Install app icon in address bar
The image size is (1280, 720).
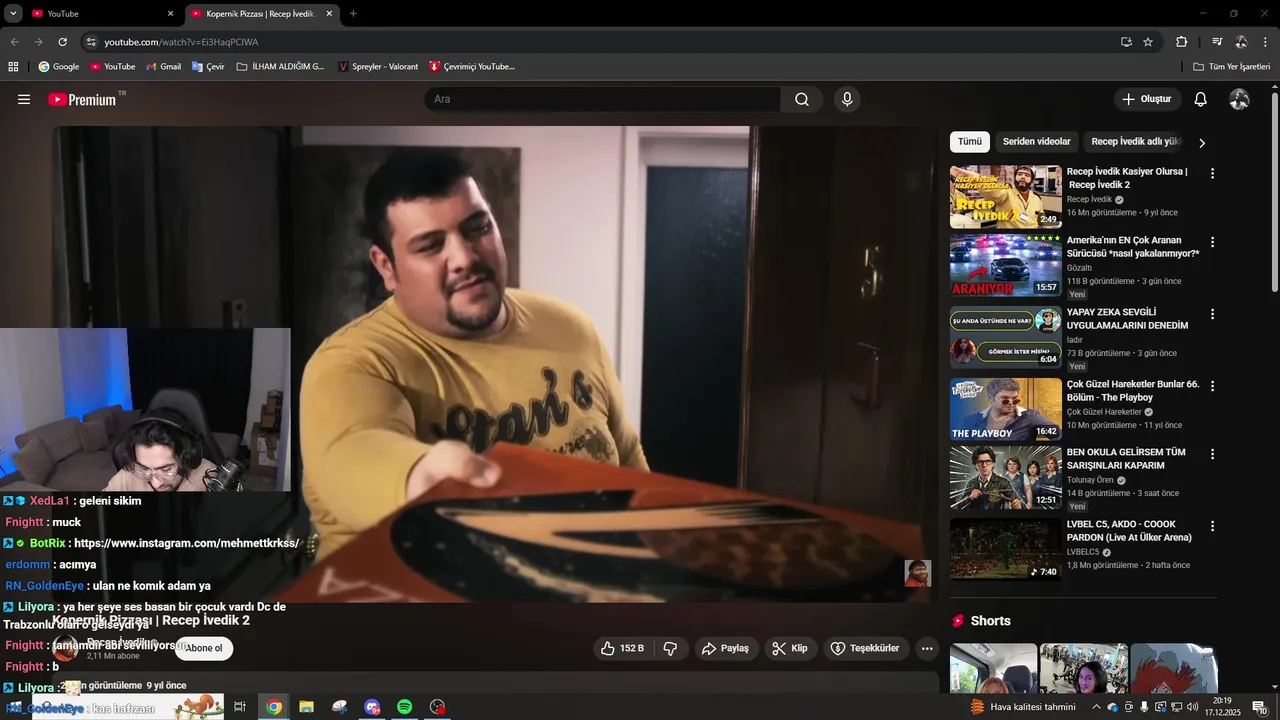1126,42
